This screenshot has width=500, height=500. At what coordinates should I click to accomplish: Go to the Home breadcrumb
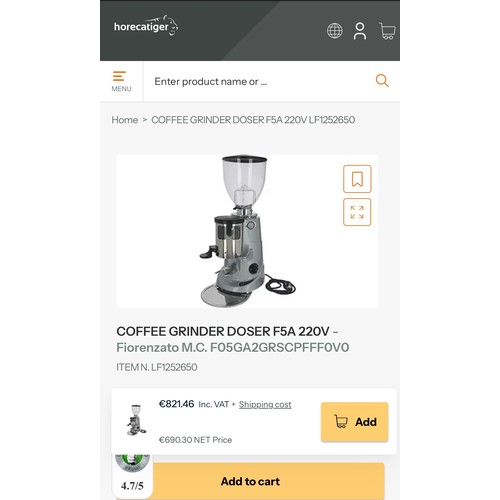pos(125,120)
